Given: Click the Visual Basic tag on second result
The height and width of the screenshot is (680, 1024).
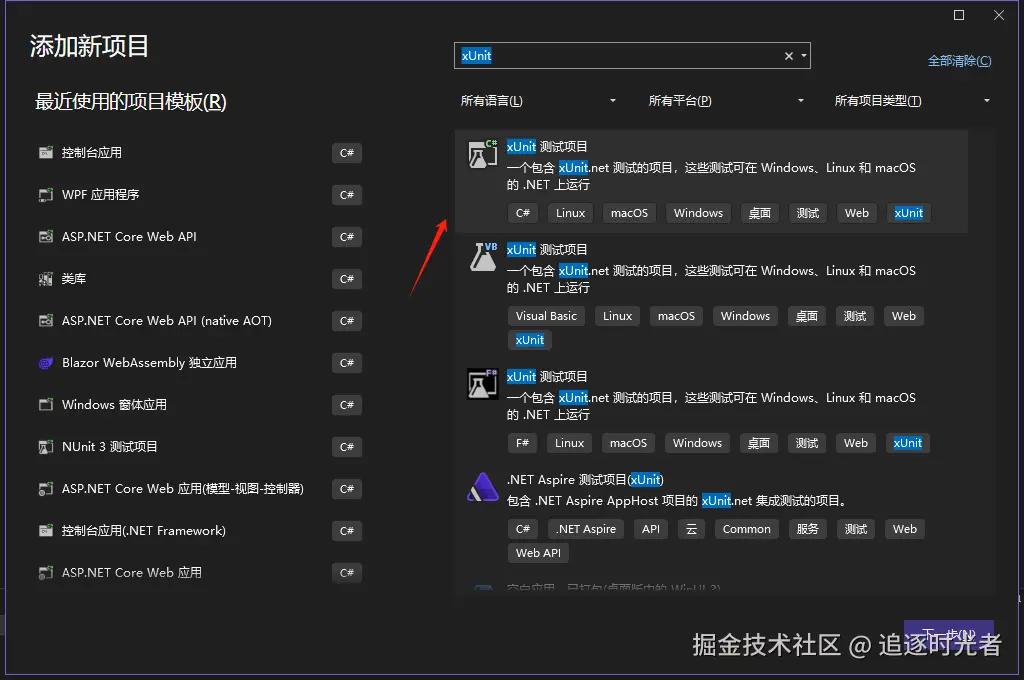Looking at the screenshot, I should click(546, 316).
